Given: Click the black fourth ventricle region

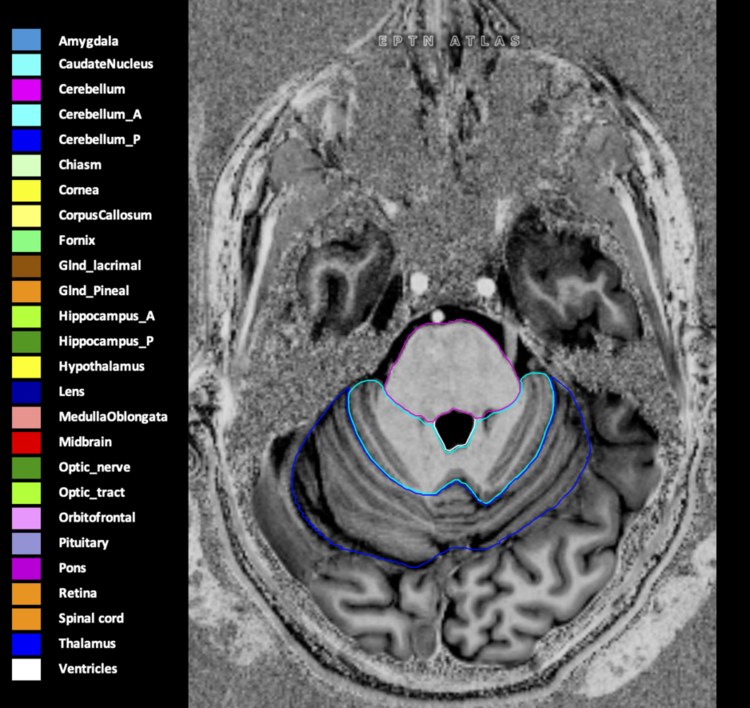Looking at the screenshot, I should [x=457, y=428].
